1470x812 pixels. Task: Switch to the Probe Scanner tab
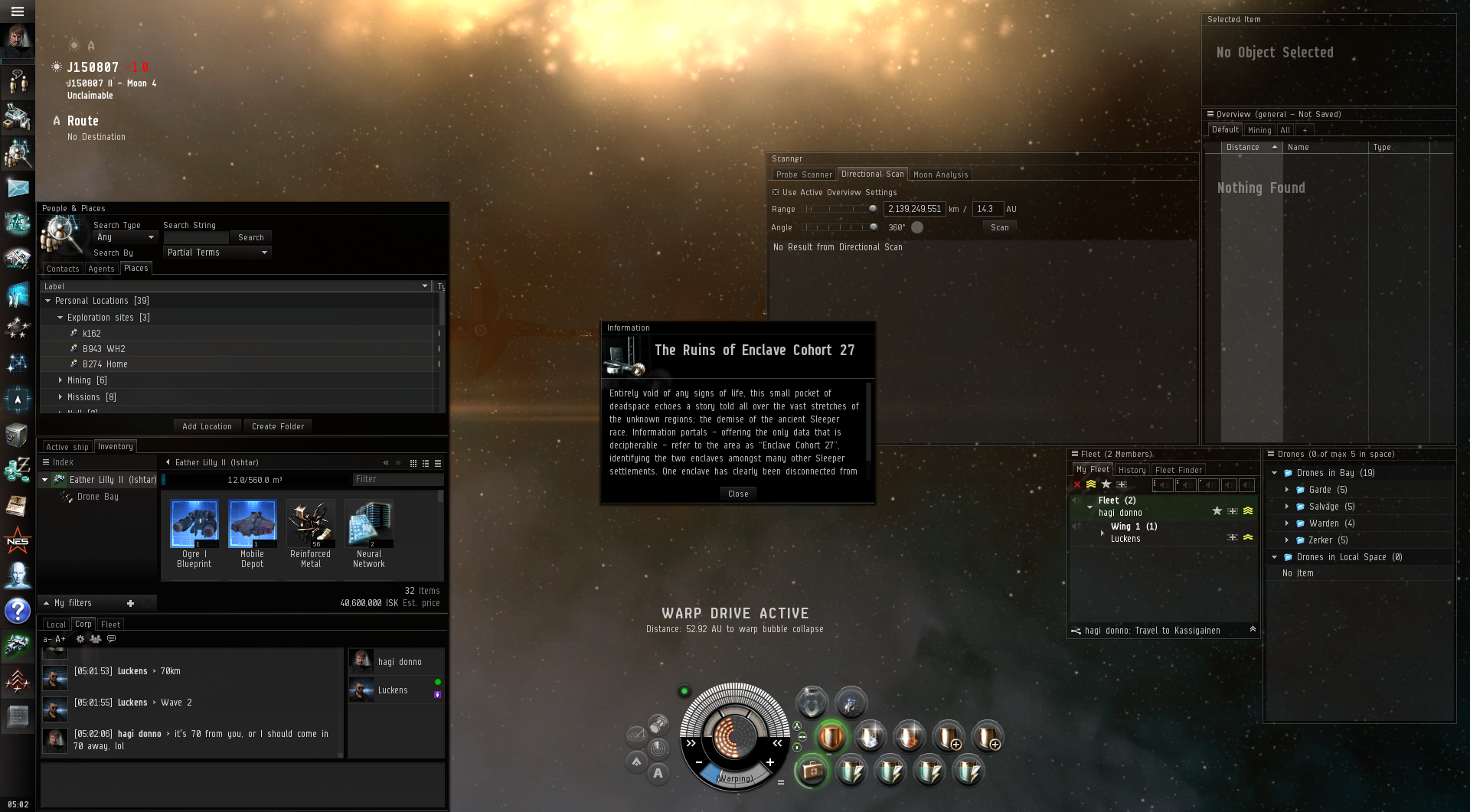(803, 174)
